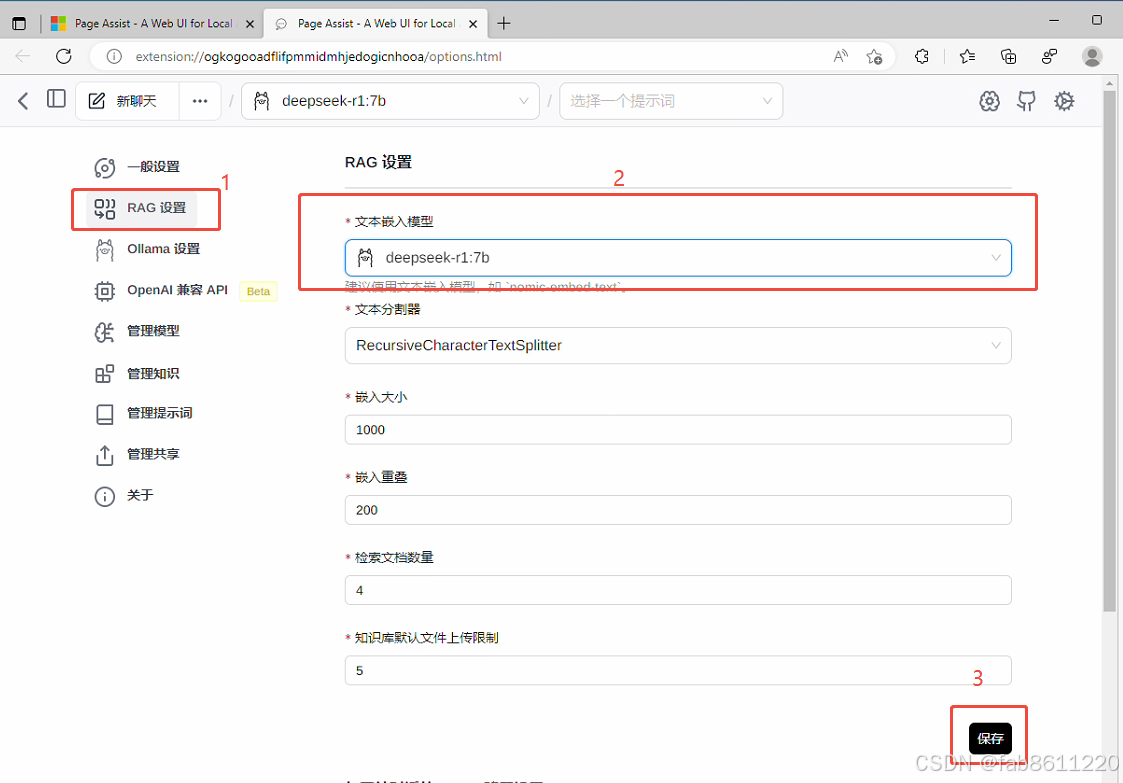This screenshot has height=783, width=1123.
Task: Click the browser profile avatar icon
Action: tap(1091, 57)
